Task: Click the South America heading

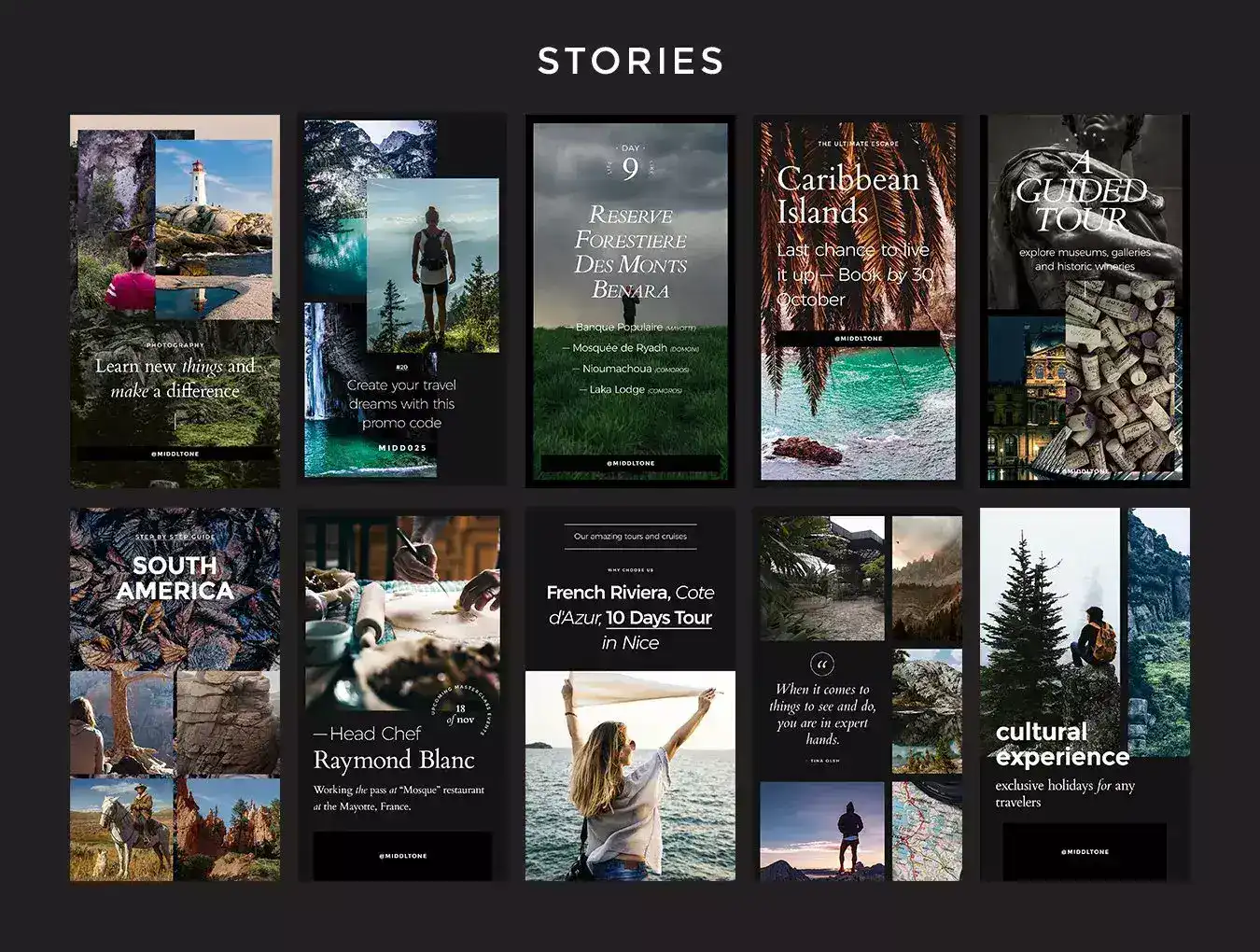Action: [175, 578]
